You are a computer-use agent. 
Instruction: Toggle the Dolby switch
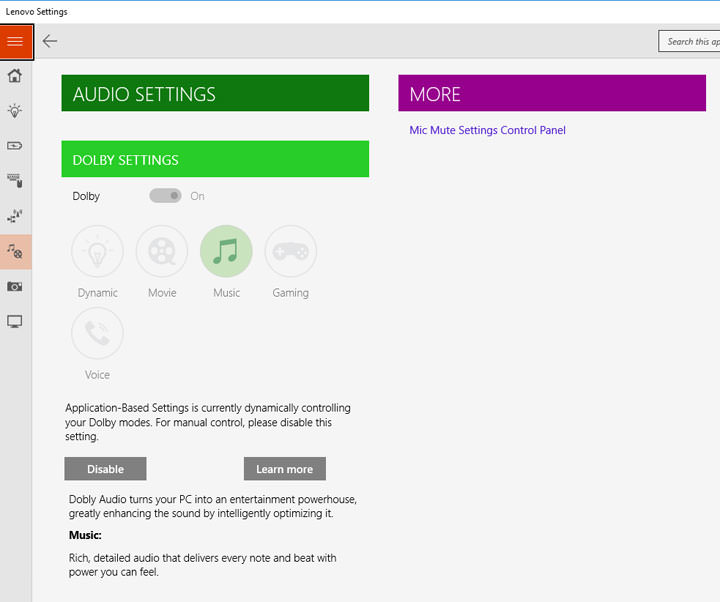165,196
